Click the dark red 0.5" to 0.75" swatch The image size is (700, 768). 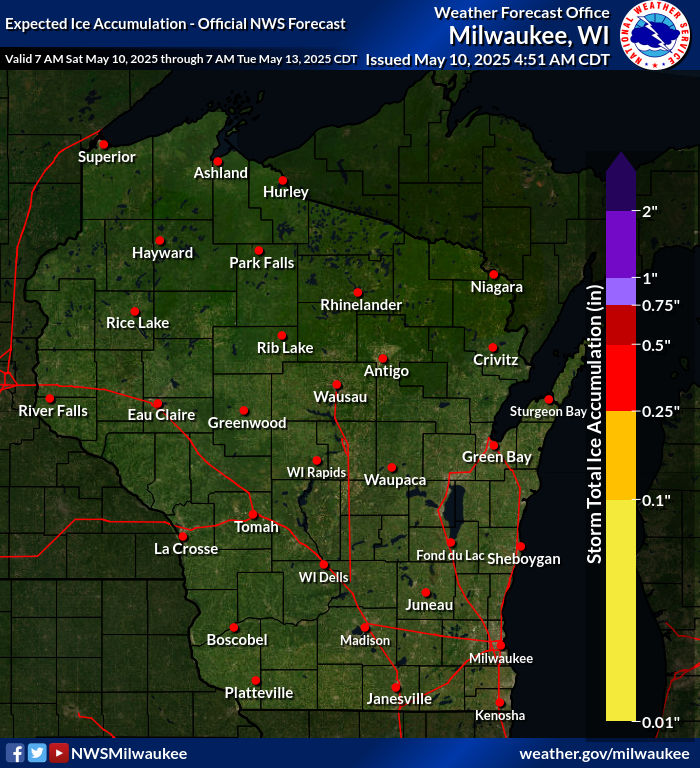tap(621, 325)
